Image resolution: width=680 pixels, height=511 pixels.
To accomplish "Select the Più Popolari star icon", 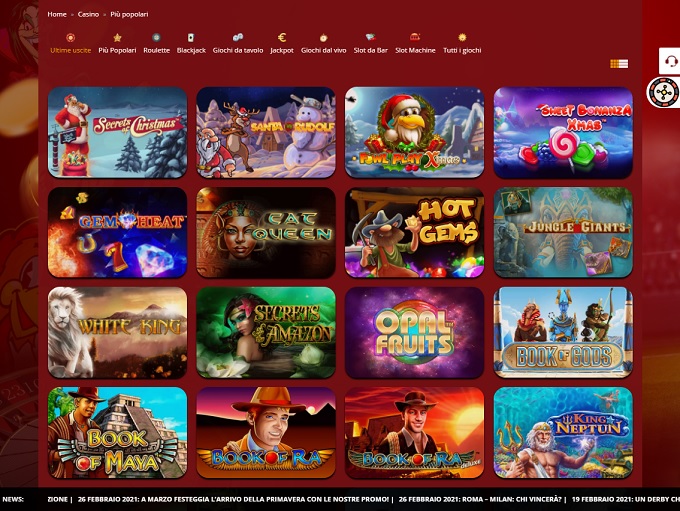I will (x=117, y=37).
